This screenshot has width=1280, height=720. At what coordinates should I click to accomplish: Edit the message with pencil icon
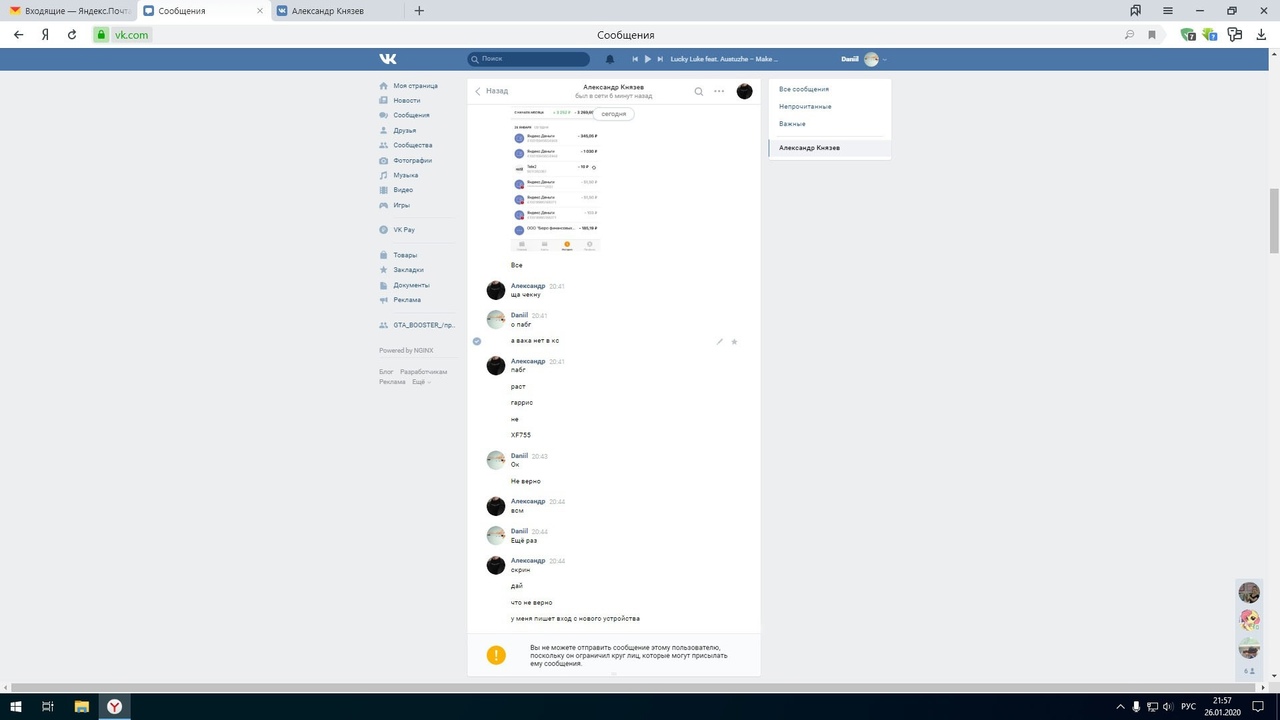(x=720, y=342)
